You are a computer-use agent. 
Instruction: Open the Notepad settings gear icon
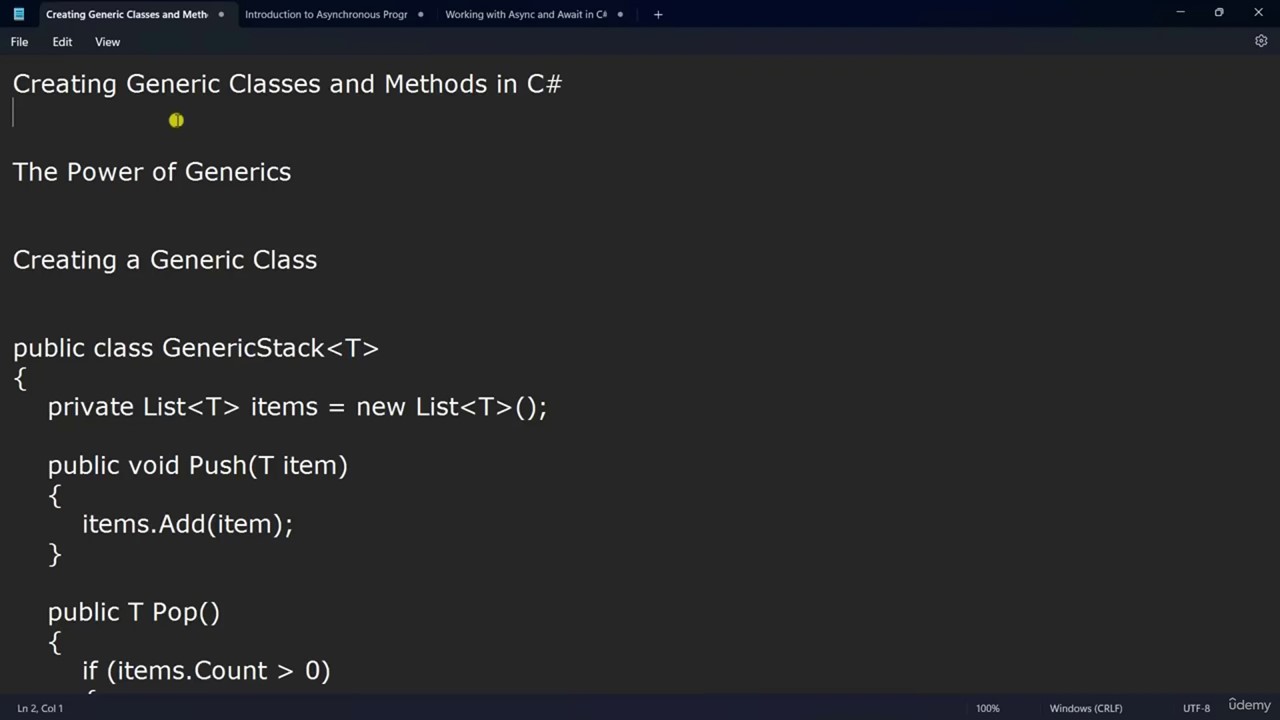[1261, 41]
